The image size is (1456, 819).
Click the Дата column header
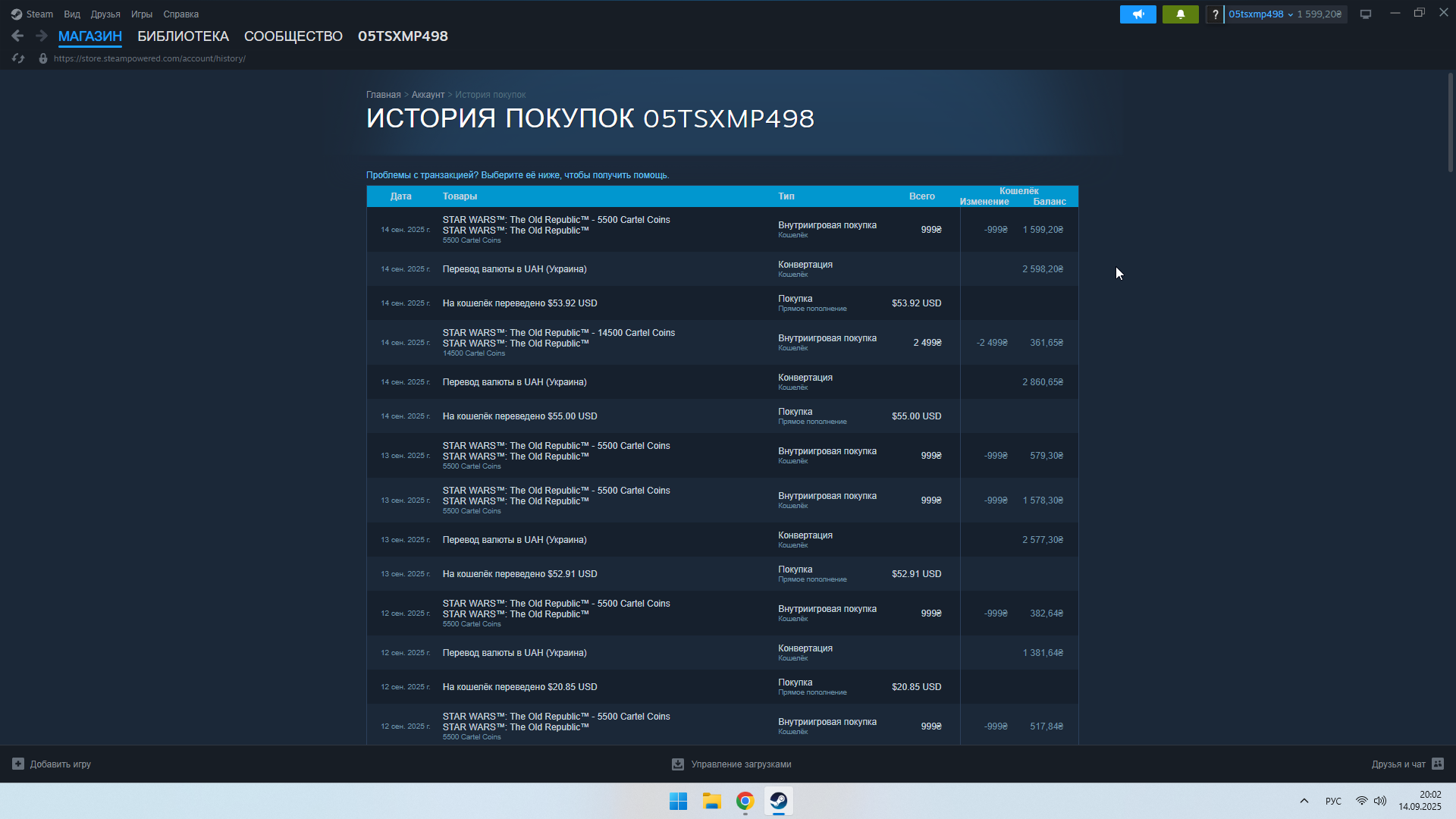[400, 196]
